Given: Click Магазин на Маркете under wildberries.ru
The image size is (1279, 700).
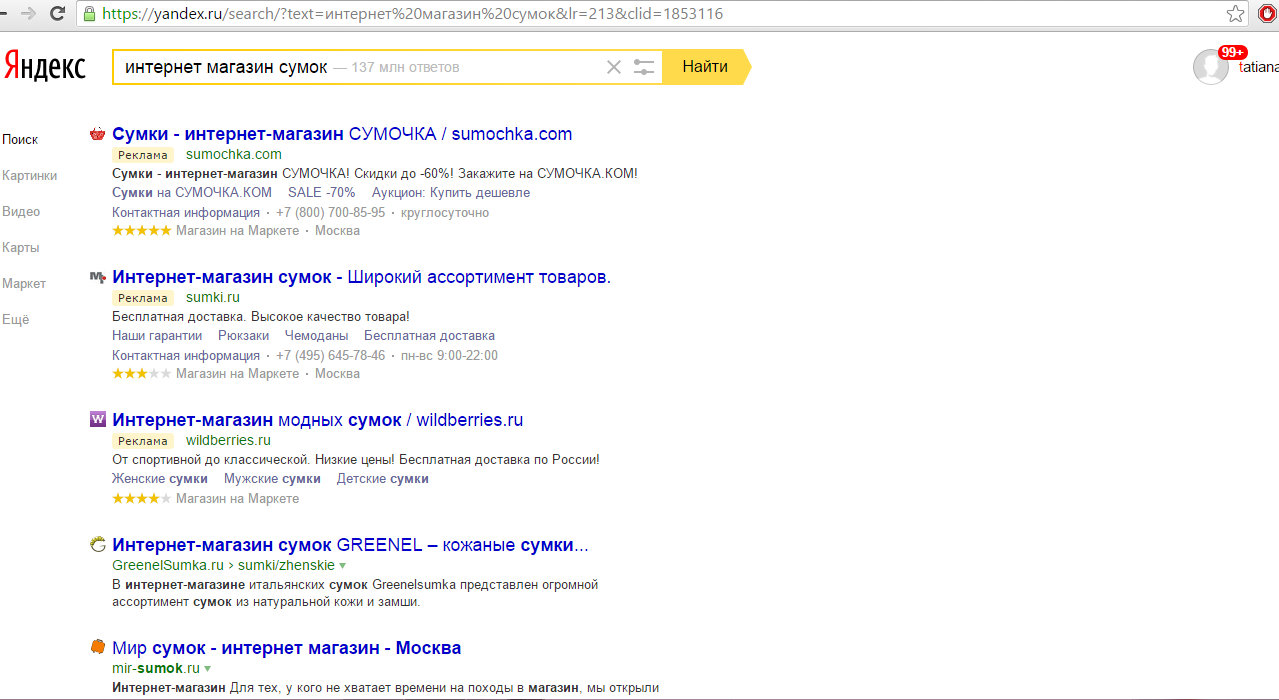Looking at the screenshot, I should [x=237, y=499].
